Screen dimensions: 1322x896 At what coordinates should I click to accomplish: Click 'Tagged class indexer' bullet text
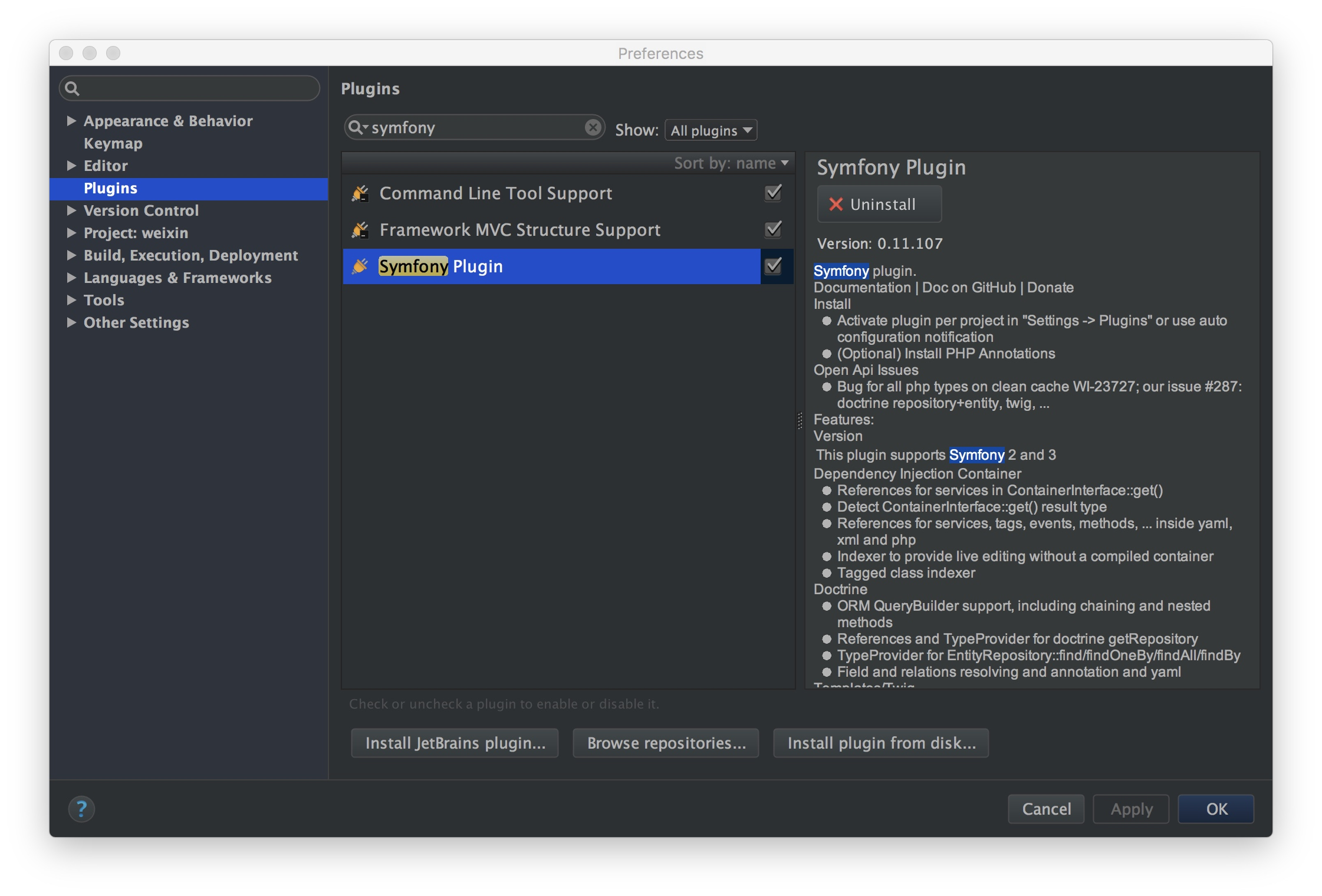pos(906,573)
